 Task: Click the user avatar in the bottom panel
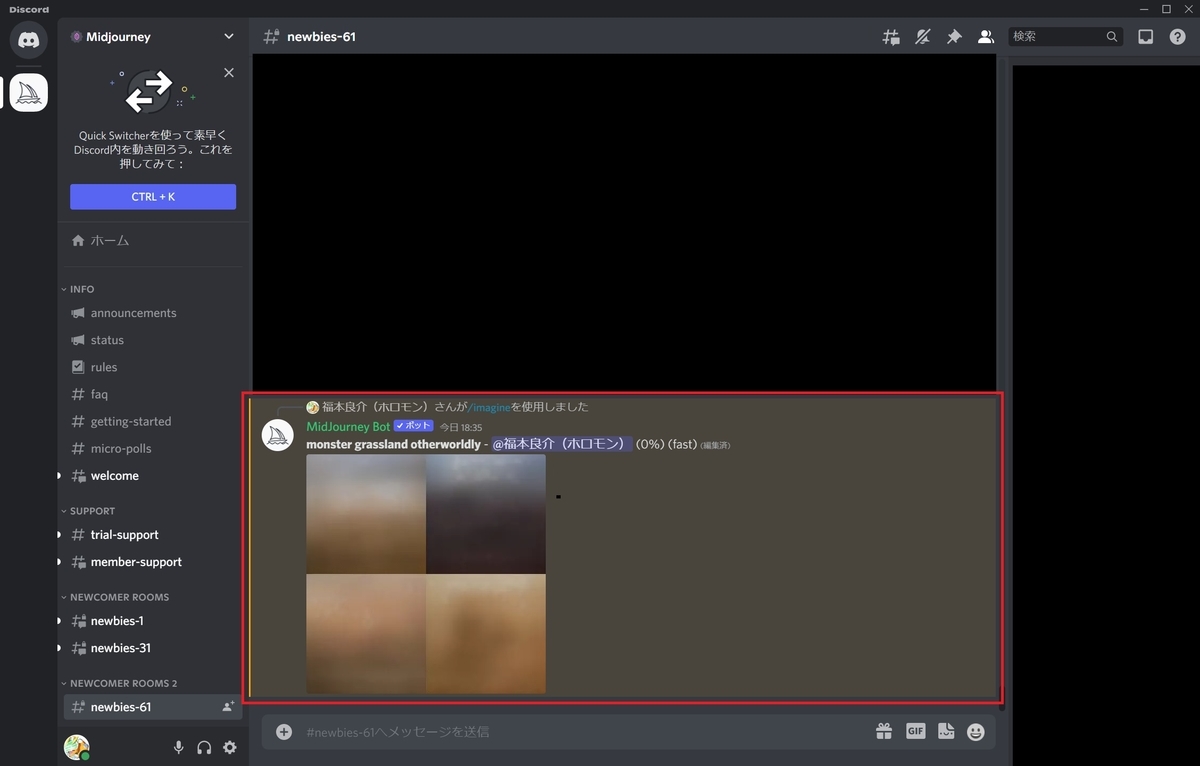(77, 747)
